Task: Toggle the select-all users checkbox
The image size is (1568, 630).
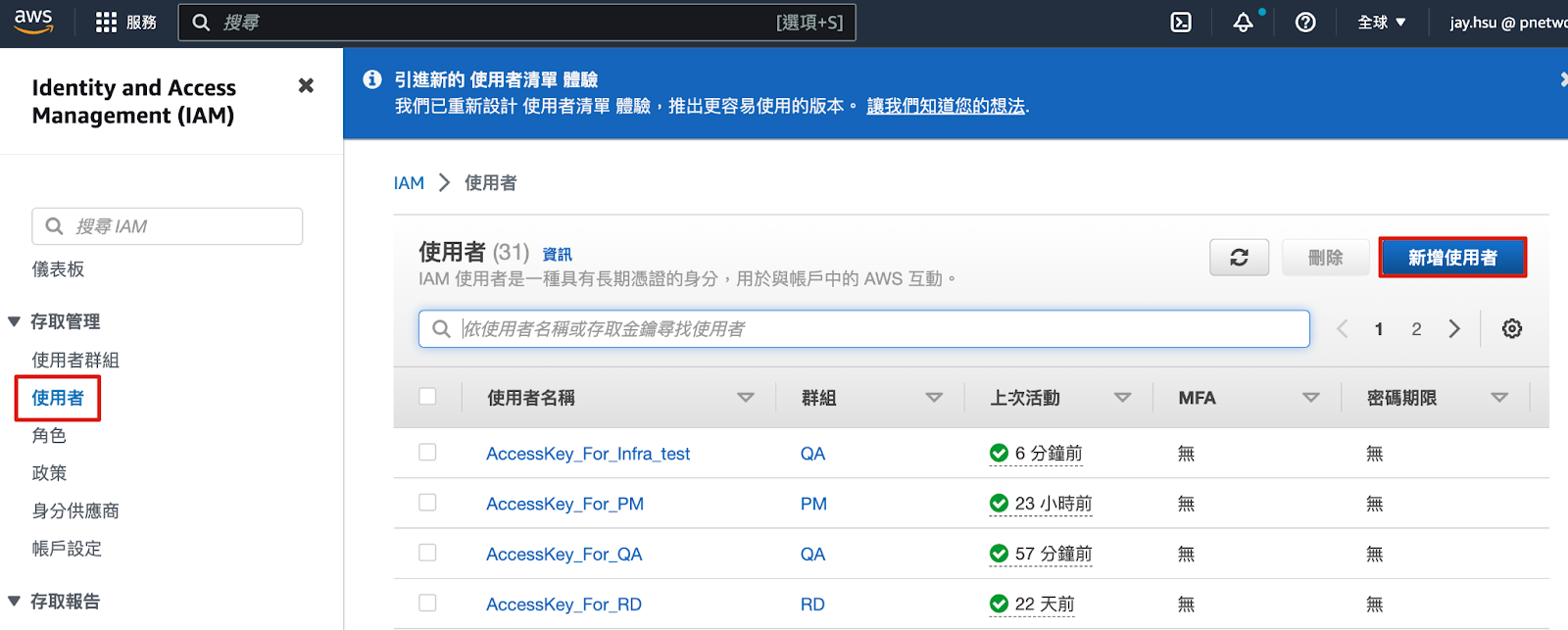Action: pyautogui.click(x=427, y=397)
